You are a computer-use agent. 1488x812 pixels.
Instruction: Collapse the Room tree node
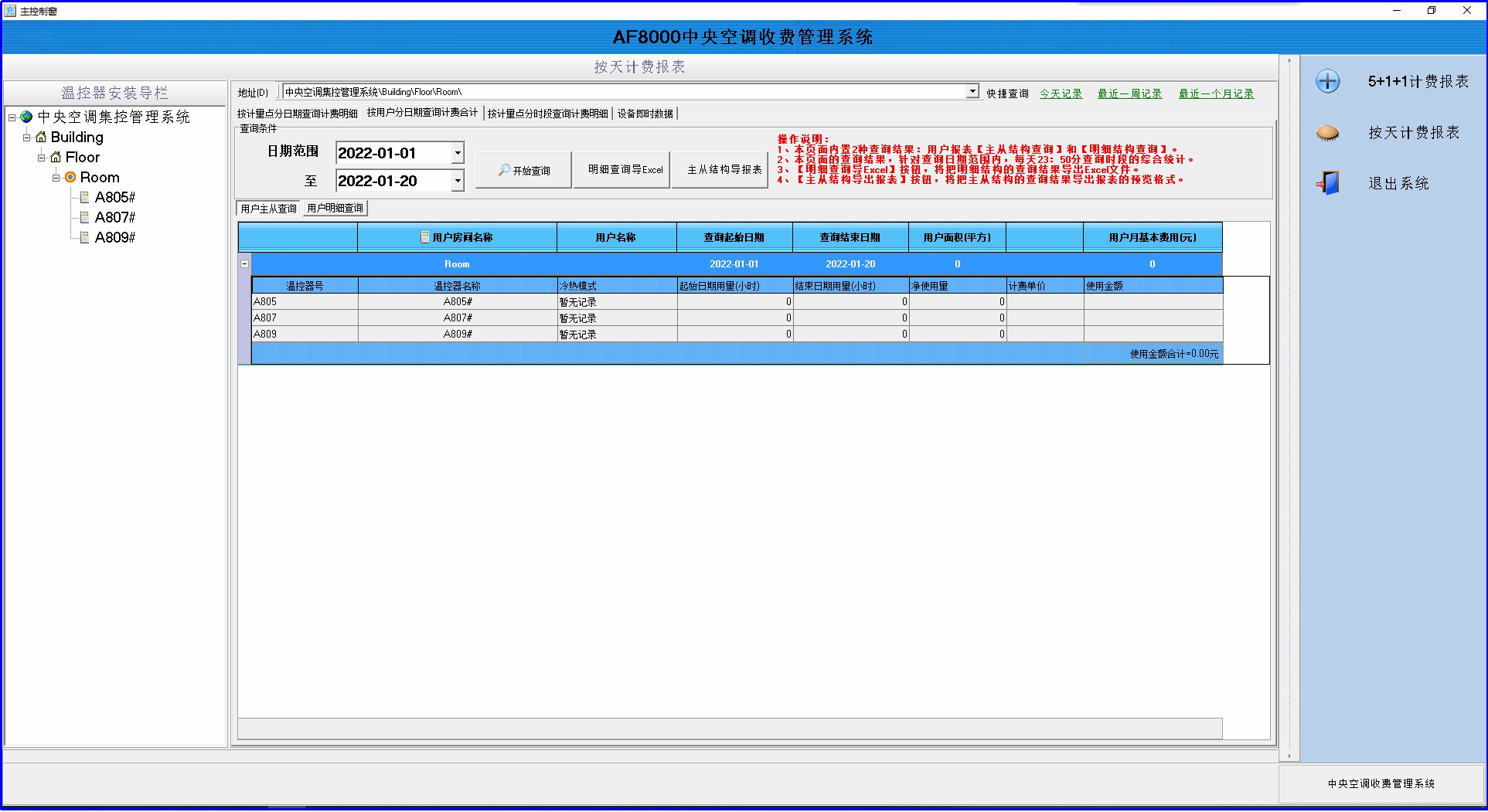tap(56, 178)
